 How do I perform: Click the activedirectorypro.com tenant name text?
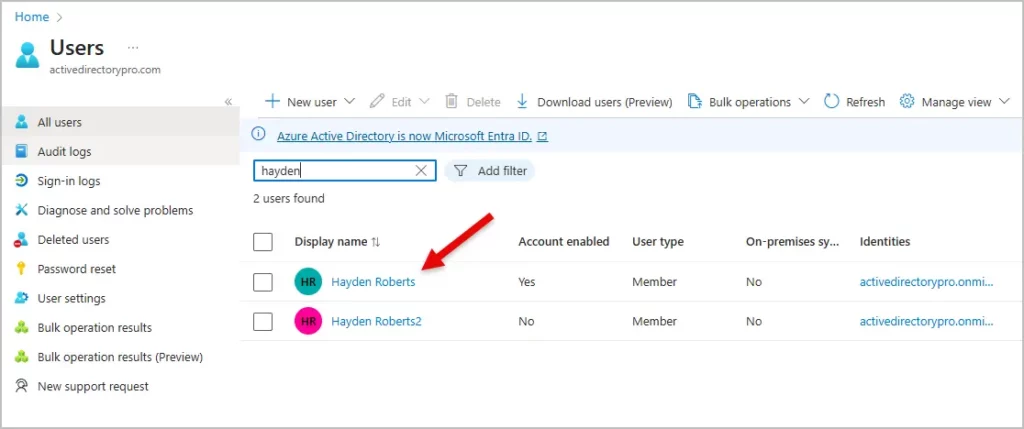point(105,70)
